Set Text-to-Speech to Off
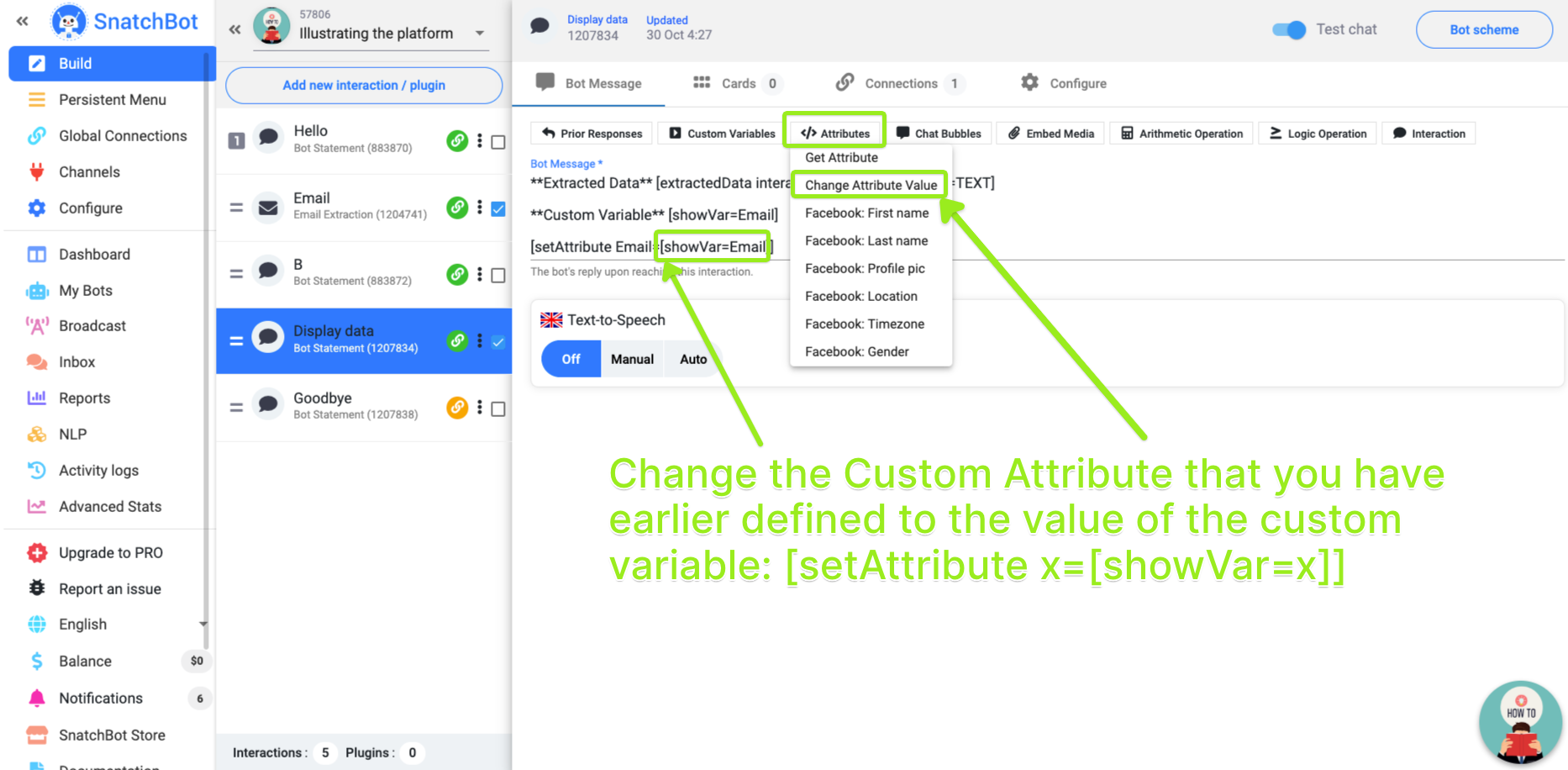Viewport: 1568px width, 770px height. pos(571,359)
